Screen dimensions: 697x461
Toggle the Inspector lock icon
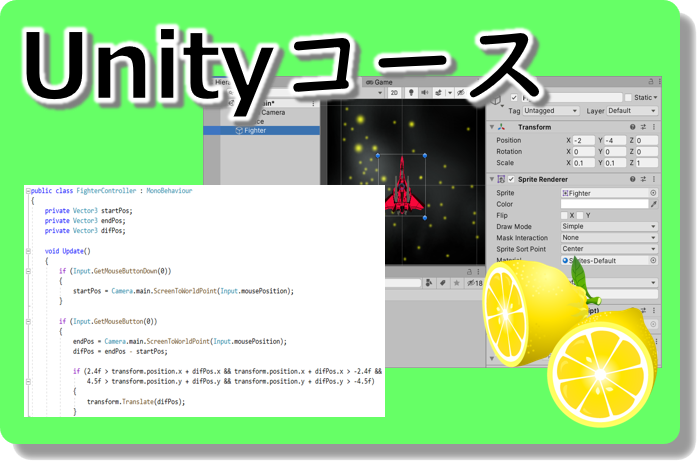point(651,81)
